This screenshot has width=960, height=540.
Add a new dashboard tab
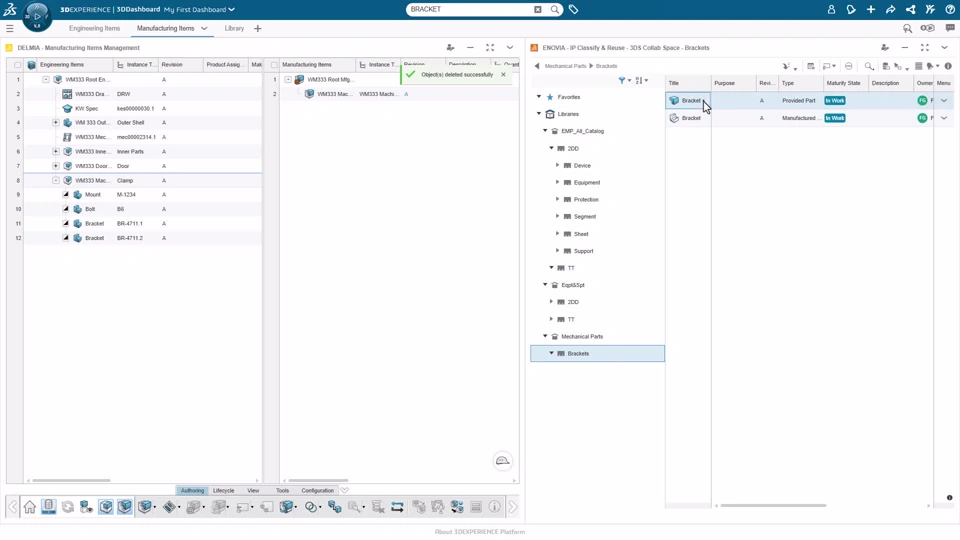coord(258,28)
